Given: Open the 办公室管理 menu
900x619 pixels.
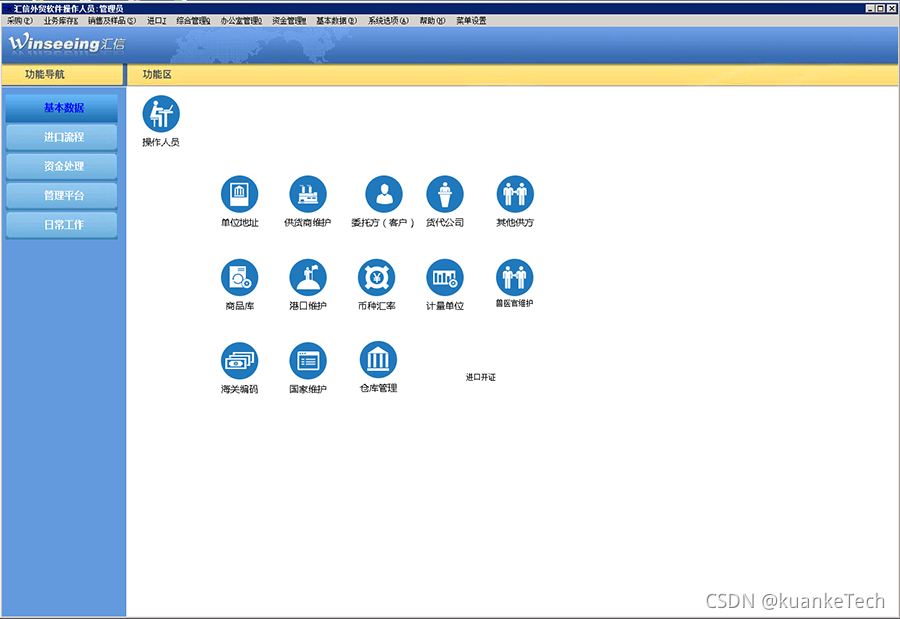Looking at the screenshot, I should coord(241,21).
